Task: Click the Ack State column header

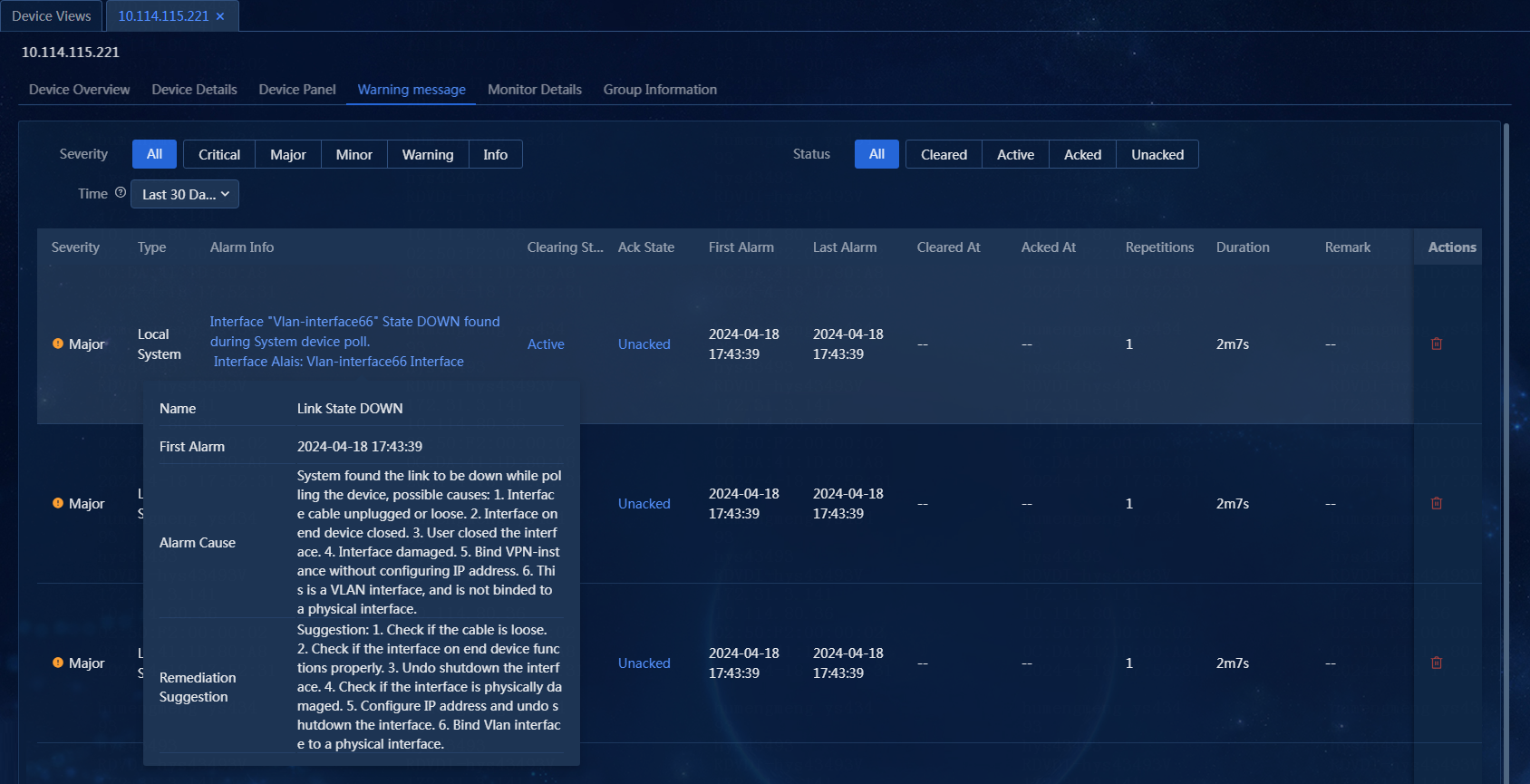Action: coord(646,247)
